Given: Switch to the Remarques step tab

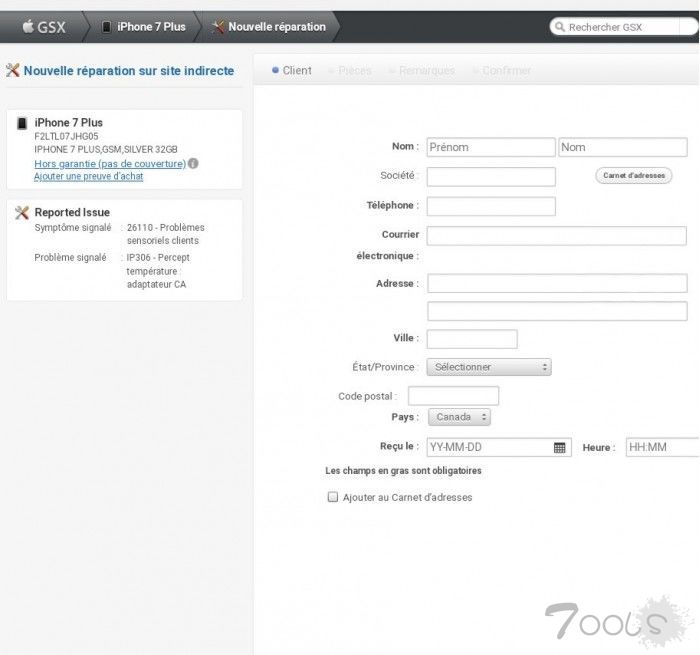Looking at the screenshot, I should [426, 71].
